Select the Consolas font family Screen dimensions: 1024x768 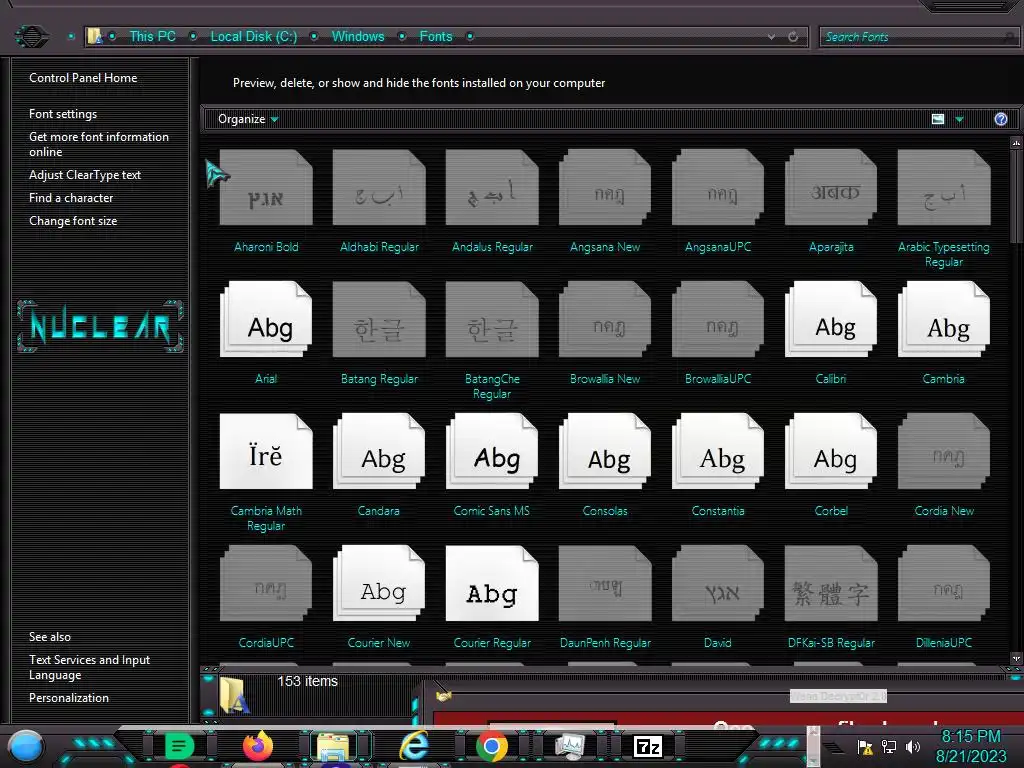pos(605,451)
